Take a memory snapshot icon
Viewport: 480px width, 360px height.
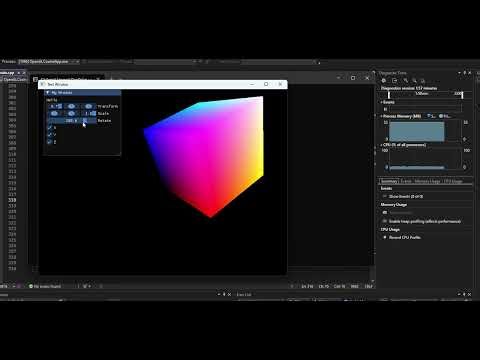coord(385,213)
